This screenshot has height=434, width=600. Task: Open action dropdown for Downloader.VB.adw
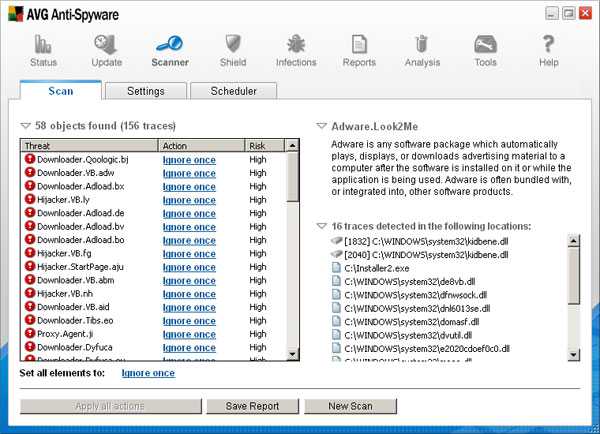tap(189, 173)
